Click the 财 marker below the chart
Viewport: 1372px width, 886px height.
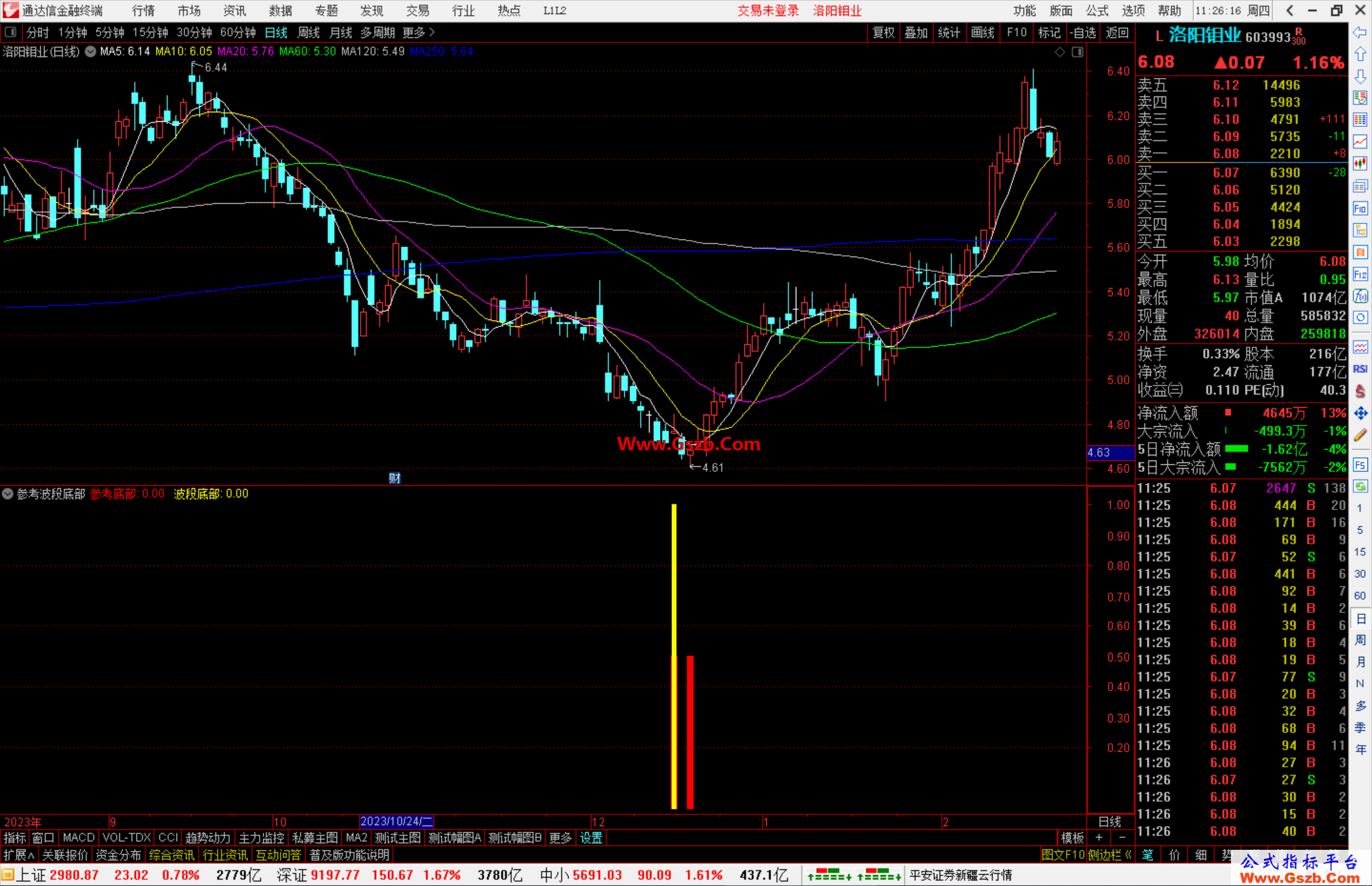(x=394, y=478)
